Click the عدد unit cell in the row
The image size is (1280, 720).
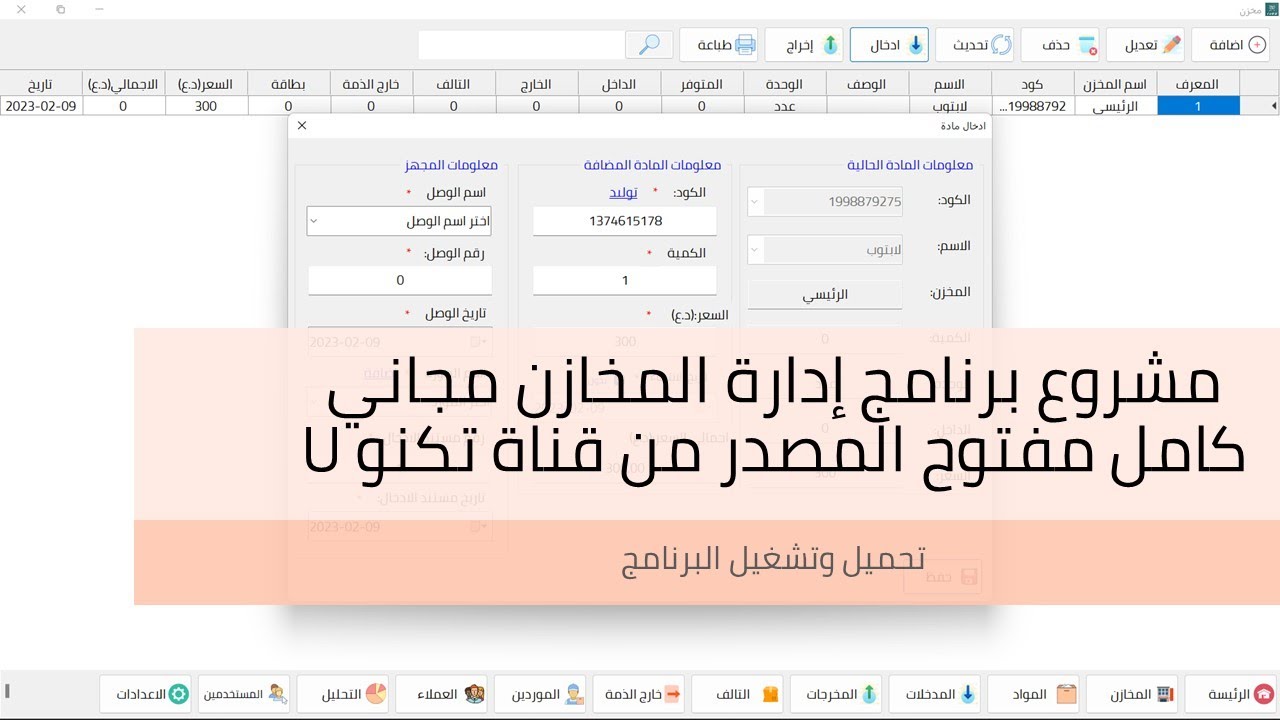785,106
